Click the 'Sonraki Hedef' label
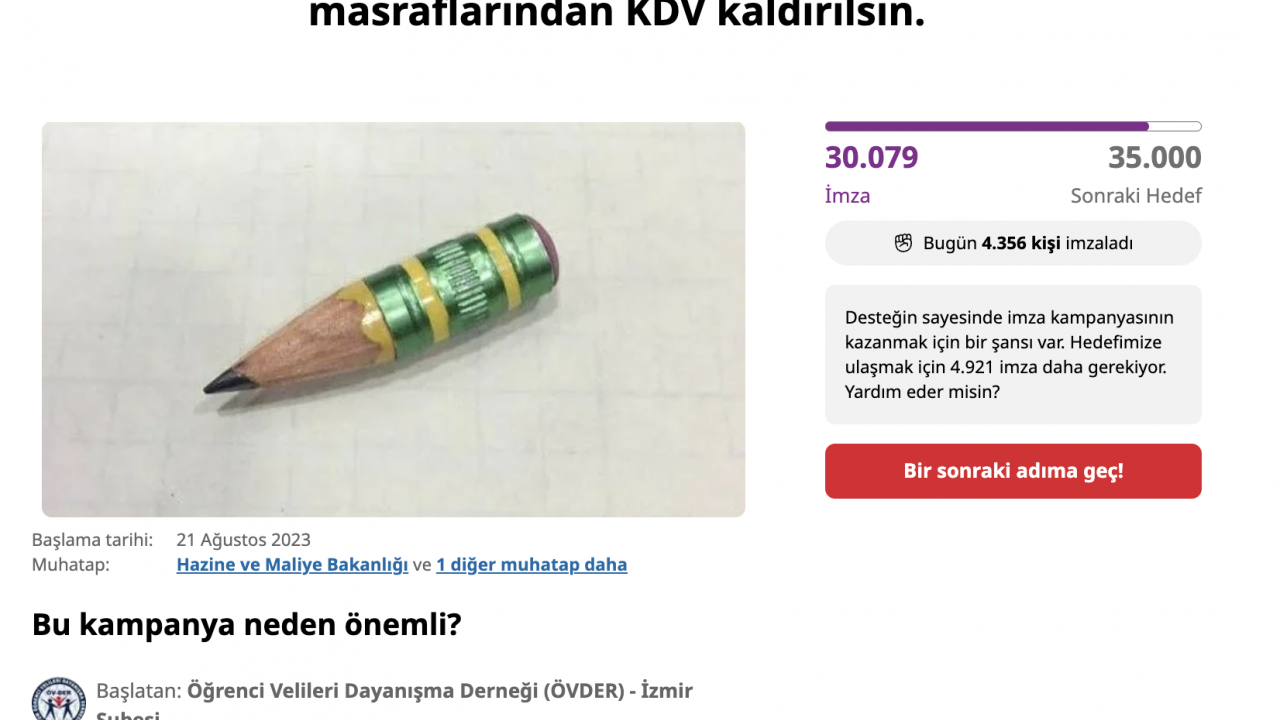Screen dimensions: 1280x720 point(1136,196)
